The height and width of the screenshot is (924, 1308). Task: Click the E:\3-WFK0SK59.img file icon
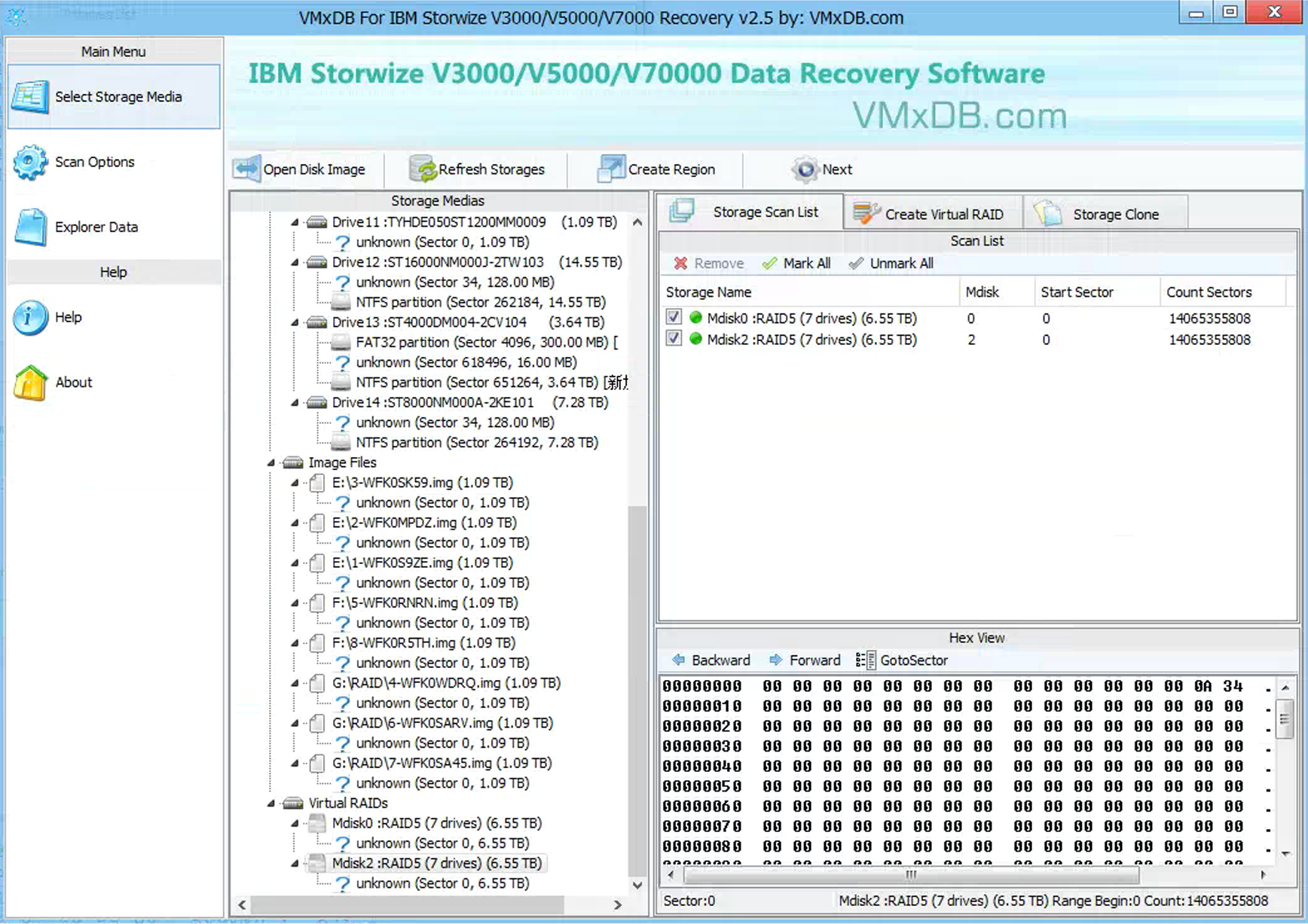point(318,483)
